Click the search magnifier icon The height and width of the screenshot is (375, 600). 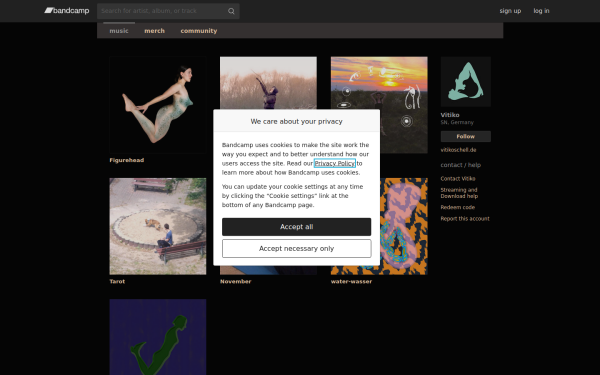(x=231, y=11)
